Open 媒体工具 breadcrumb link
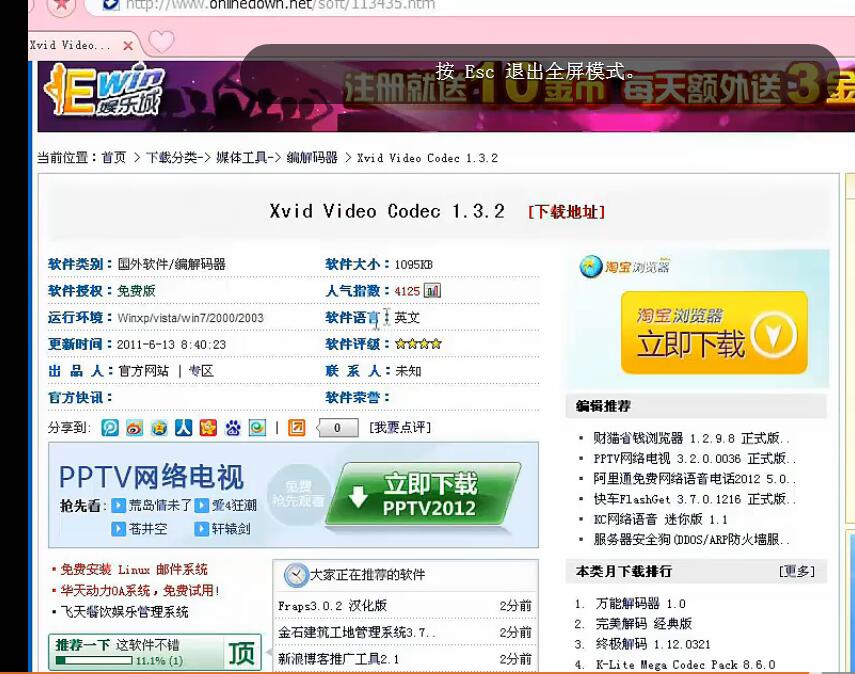Viewport: 855px width, 674px height. pos(242,158)
